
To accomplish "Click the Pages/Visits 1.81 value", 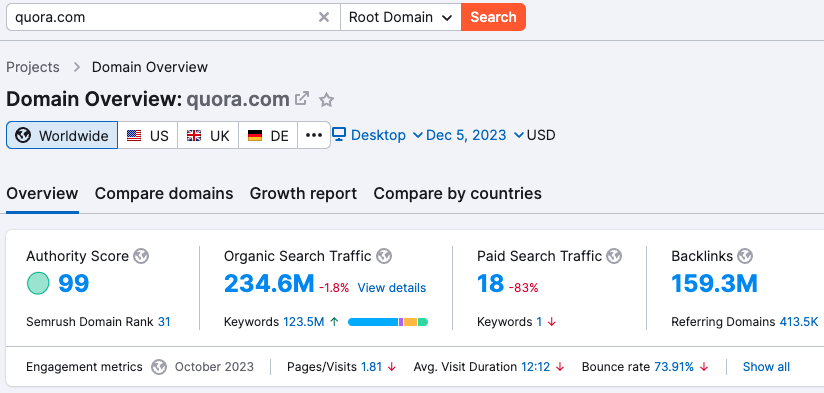I will (372, 367).
